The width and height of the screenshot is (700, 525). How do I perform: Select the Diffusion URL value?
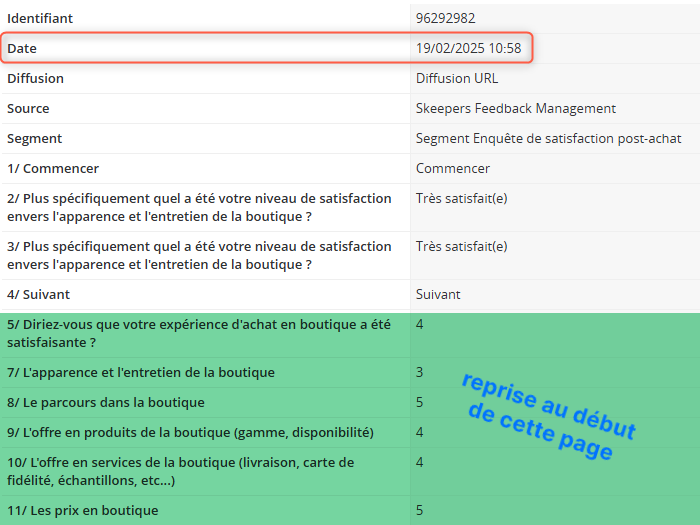pos(457,78)
